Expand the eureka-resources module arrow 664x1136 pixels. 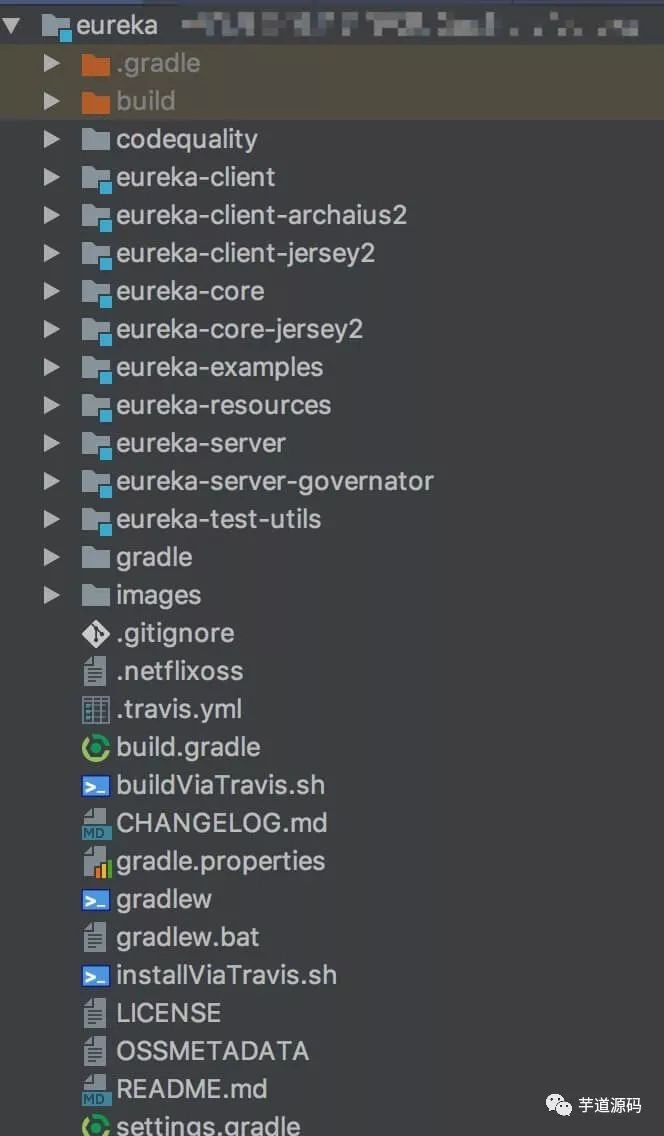51,405
